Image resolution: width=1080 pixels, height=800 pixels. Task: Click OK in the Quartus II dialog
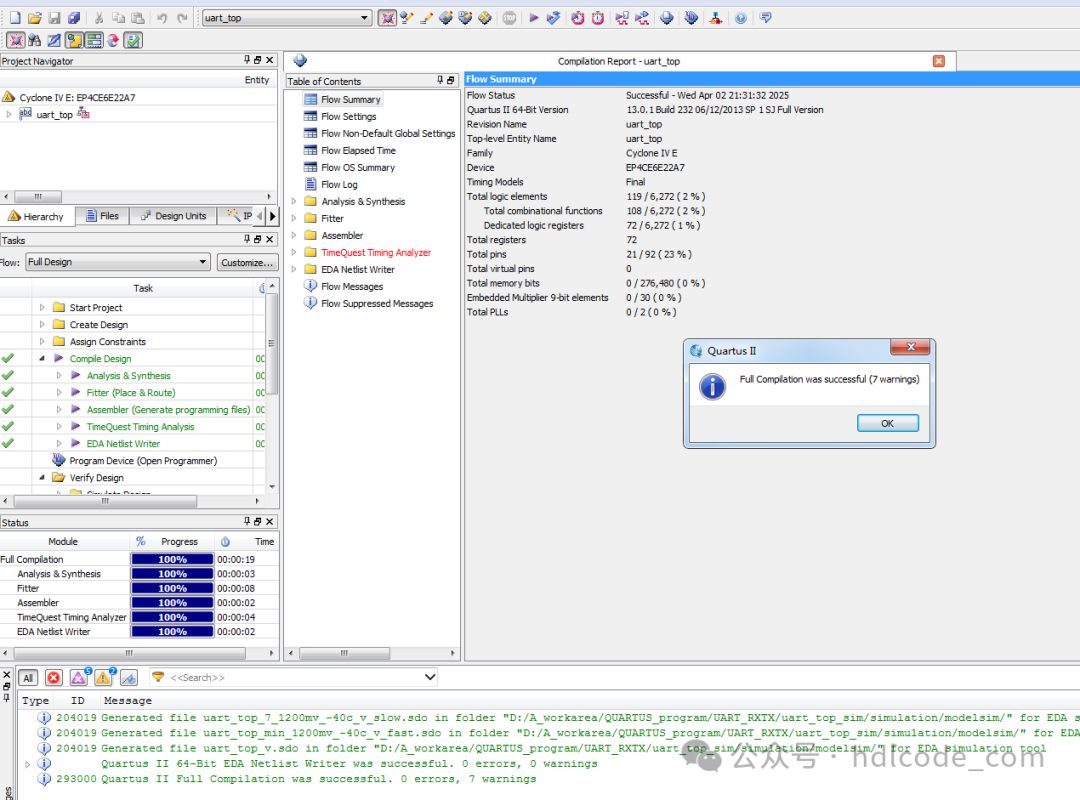887,423
